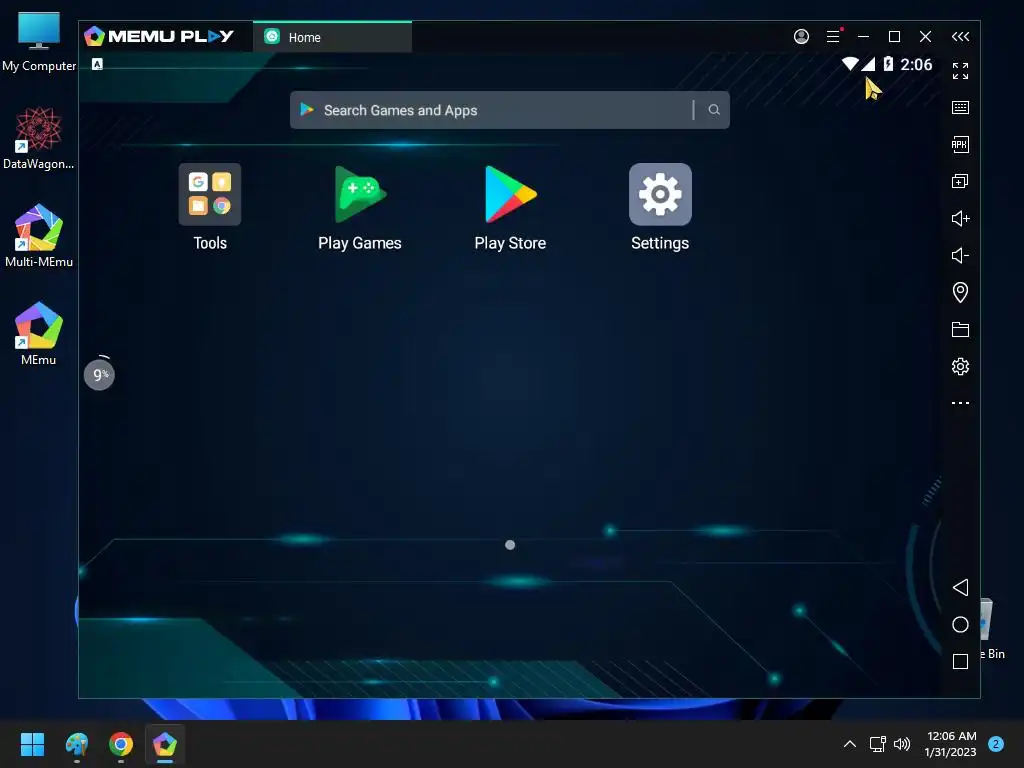This screenshot has width=1024, height=768.
Task: Click the install APK sidebar icon
Action: point(960,144)
